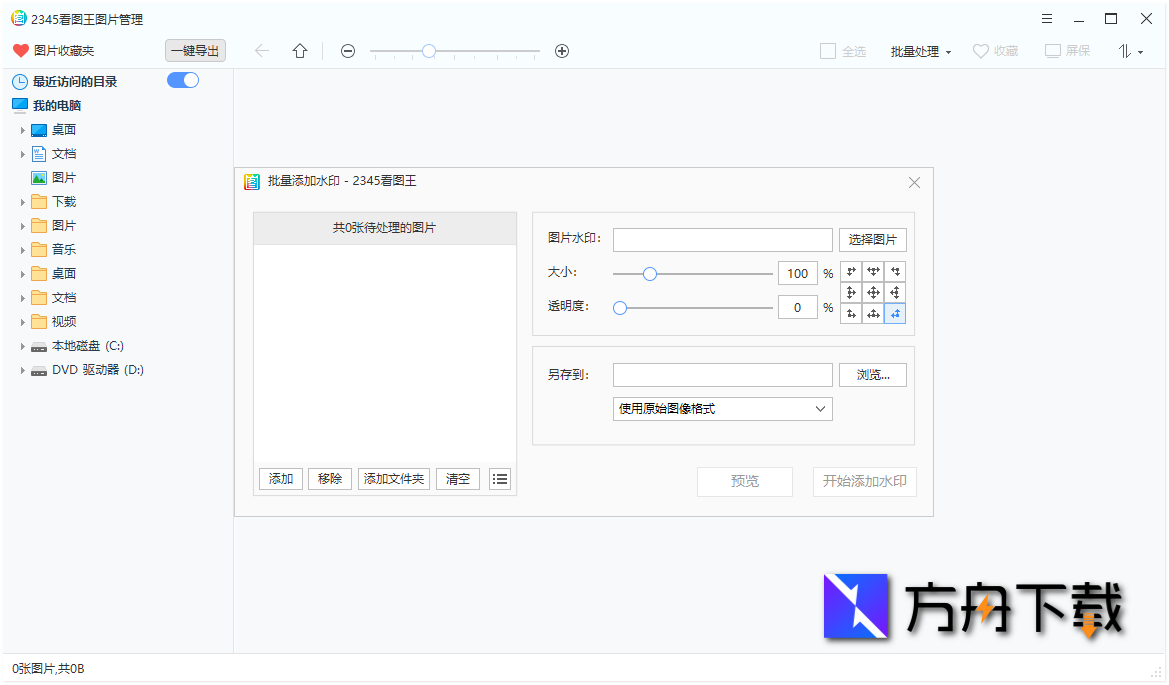Image resolution: width=1169 pixels, height=685 pixels.
Task: Toggle the 最近访问的目录 switch
Action: tap(182, 79)
